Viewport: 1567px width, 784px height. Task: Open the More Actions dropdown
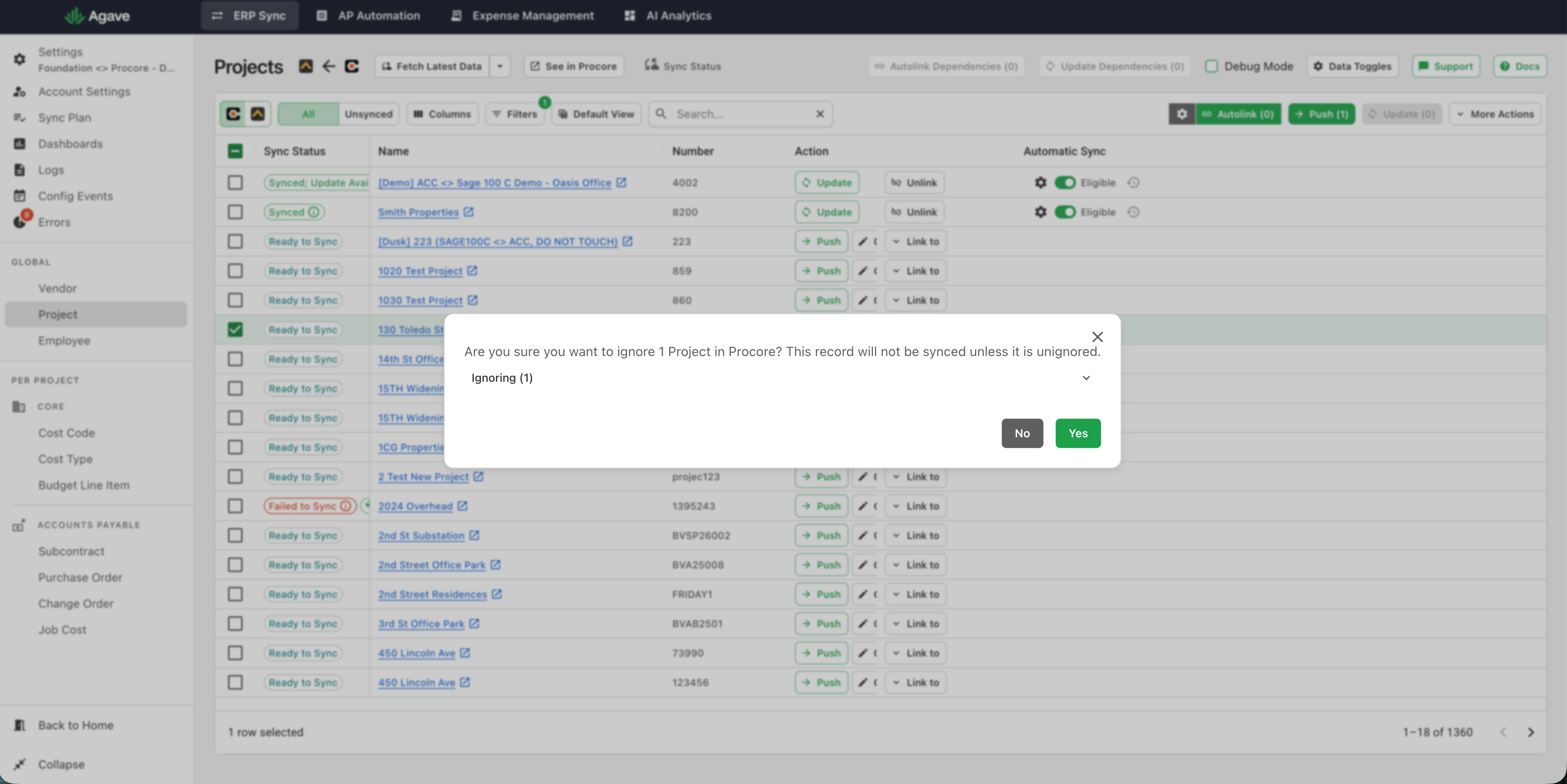coord(1495,114)
